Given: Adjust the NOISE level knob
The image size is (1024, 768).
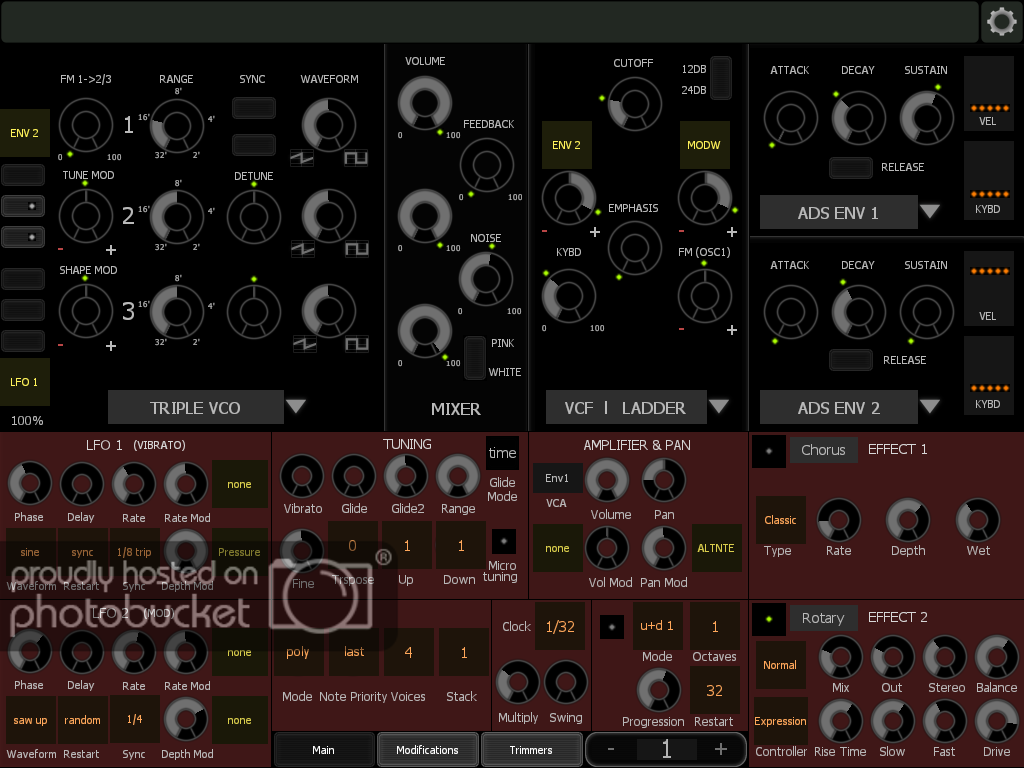Looking at the screenshot, I should pyautogui.click(x=487, y=278).
